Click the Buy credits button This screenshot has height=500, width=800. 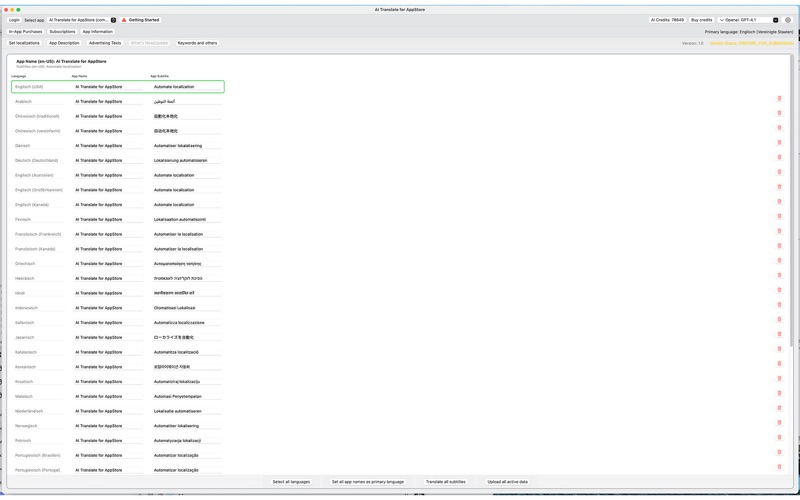[x=702, y=20]
